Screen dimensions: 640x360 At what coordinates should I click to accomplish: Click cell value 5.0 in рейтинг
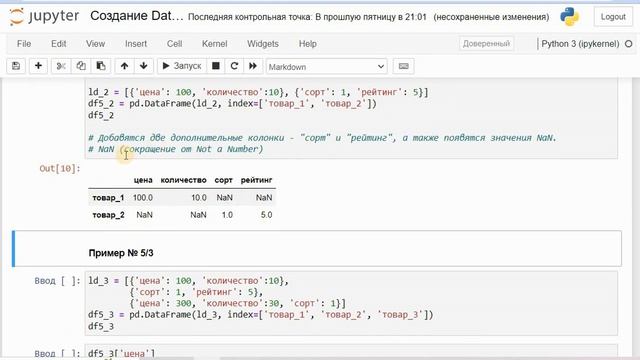pyautogui.click(x=266, y=215)
